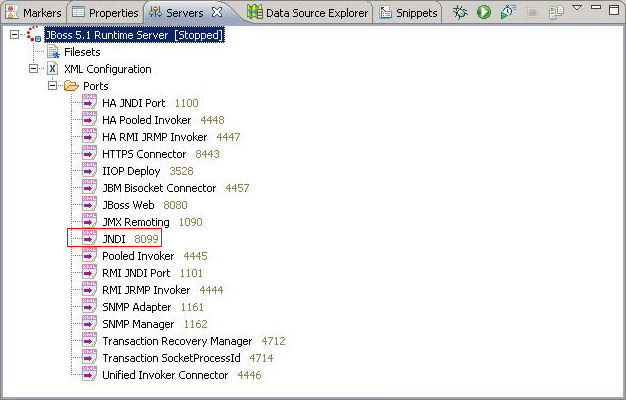Switch to Data Source Explorer tab
Image resolution: width=626 pixels, height=400 pixels.
click(308, 13)
